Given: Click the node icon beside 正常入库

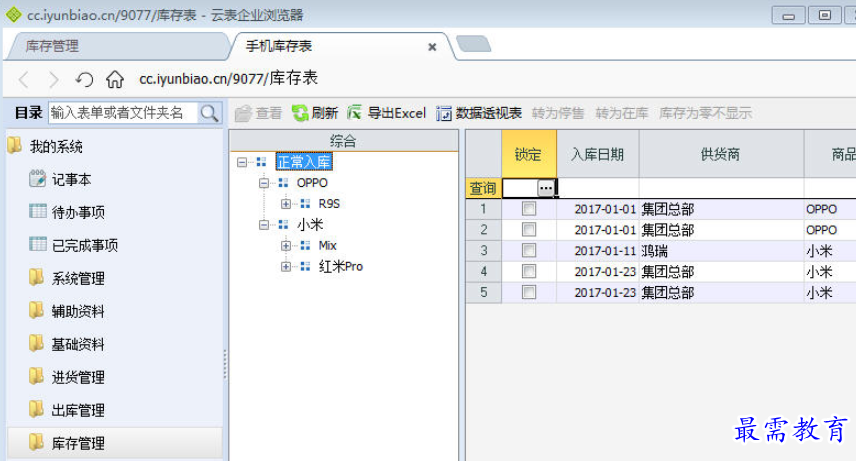Looking at the screenshot, I should (x=261, y=162).
